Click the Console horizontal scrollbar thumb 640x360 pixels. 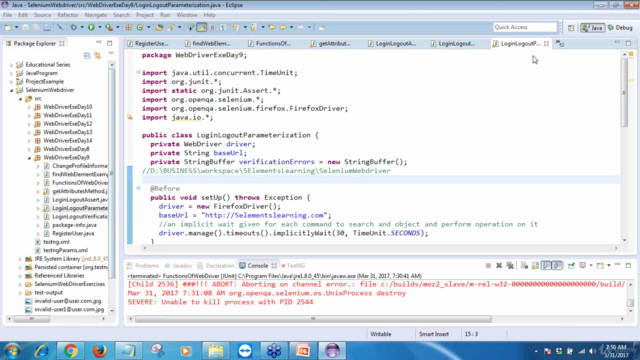(x=313, y=319)
